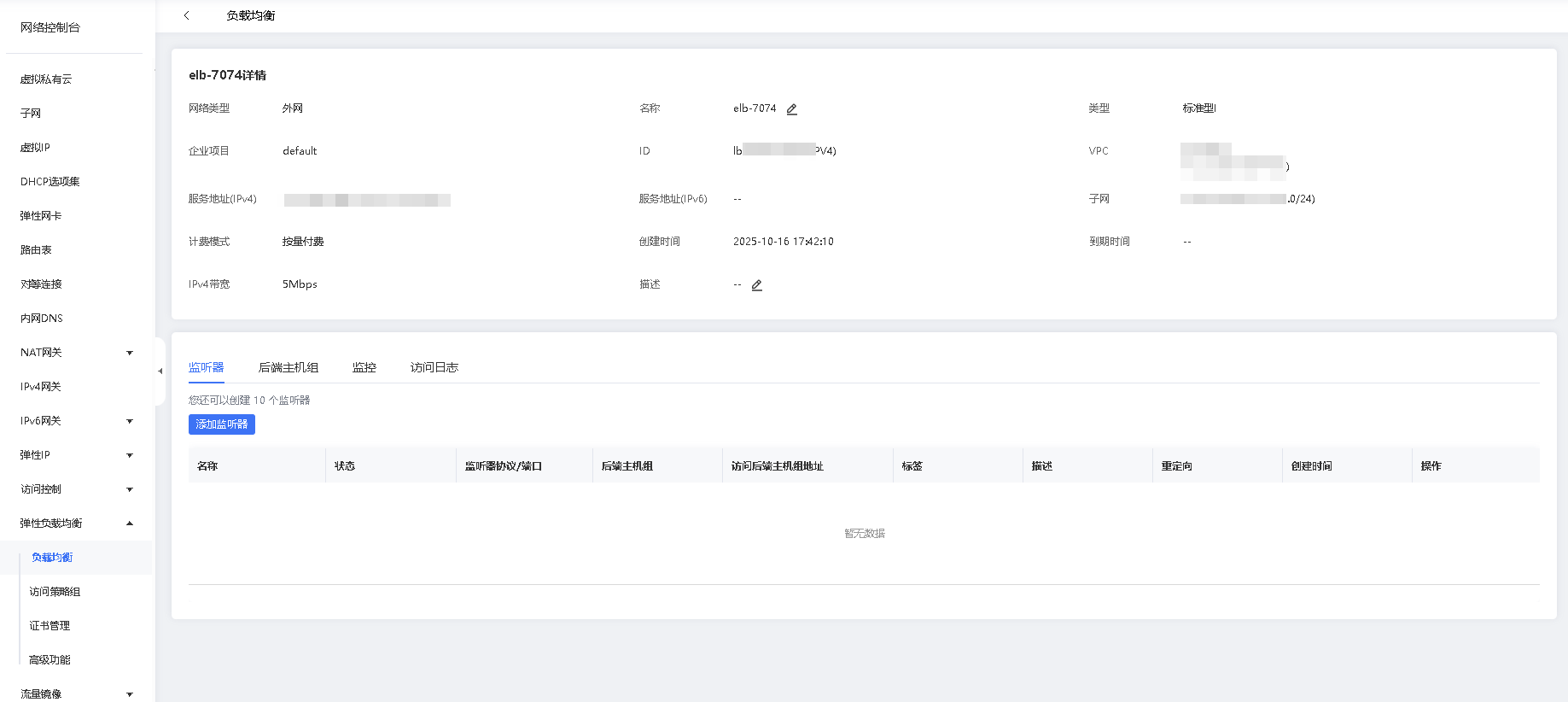
Task: Open 子网 in the sidebar
Action: [31, 114]
